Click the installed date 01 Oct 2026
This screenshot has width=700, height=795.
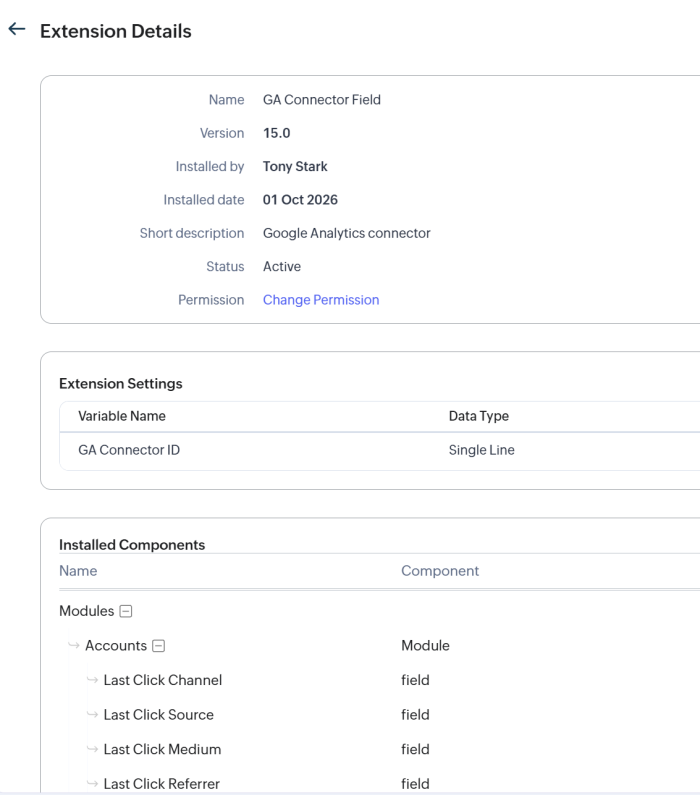(300, 200)
